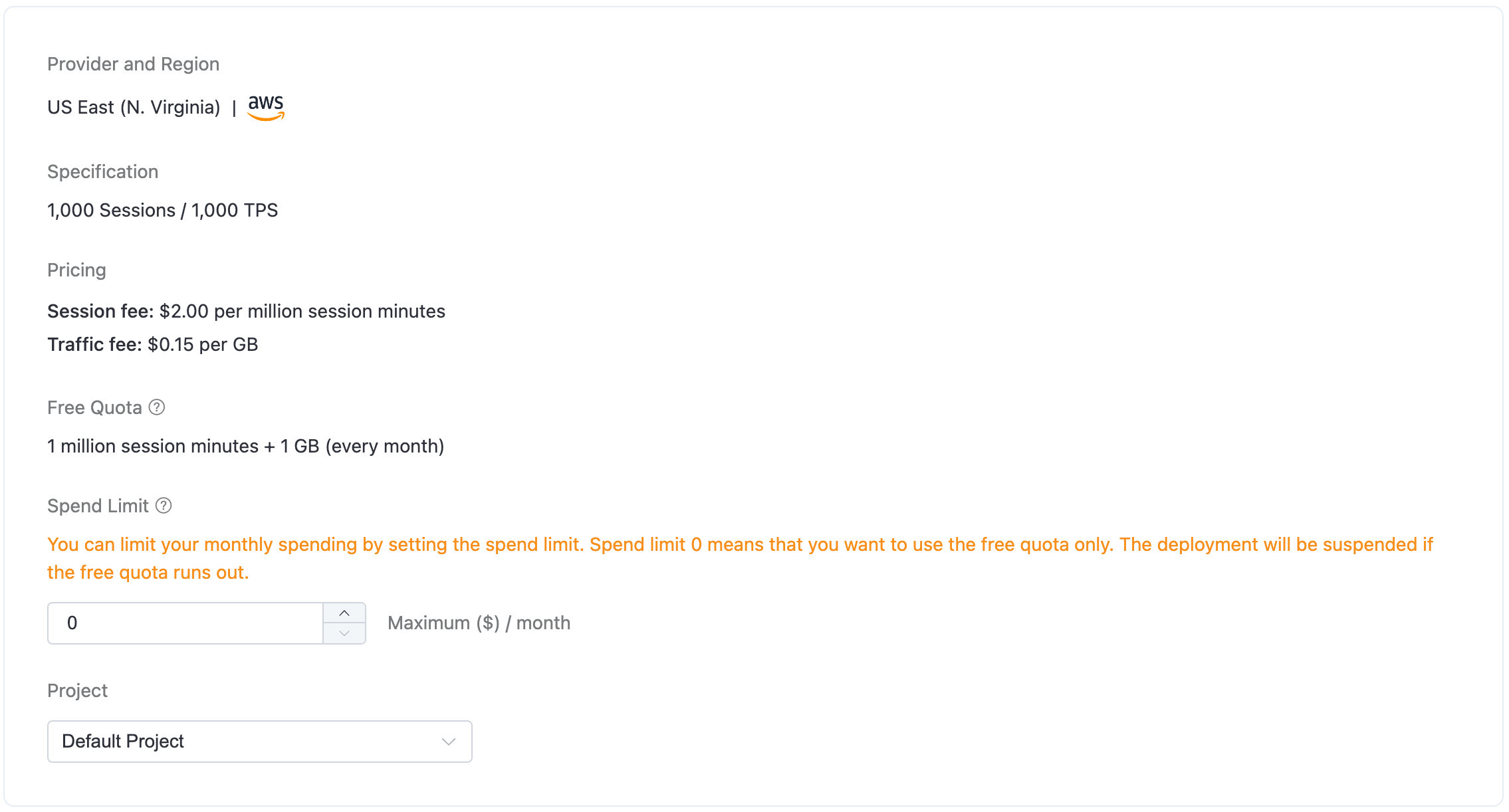Viewport: 1509px width, 812px height.
Task: Click the Spend Limit label
Action: click(x=98, y=506)
